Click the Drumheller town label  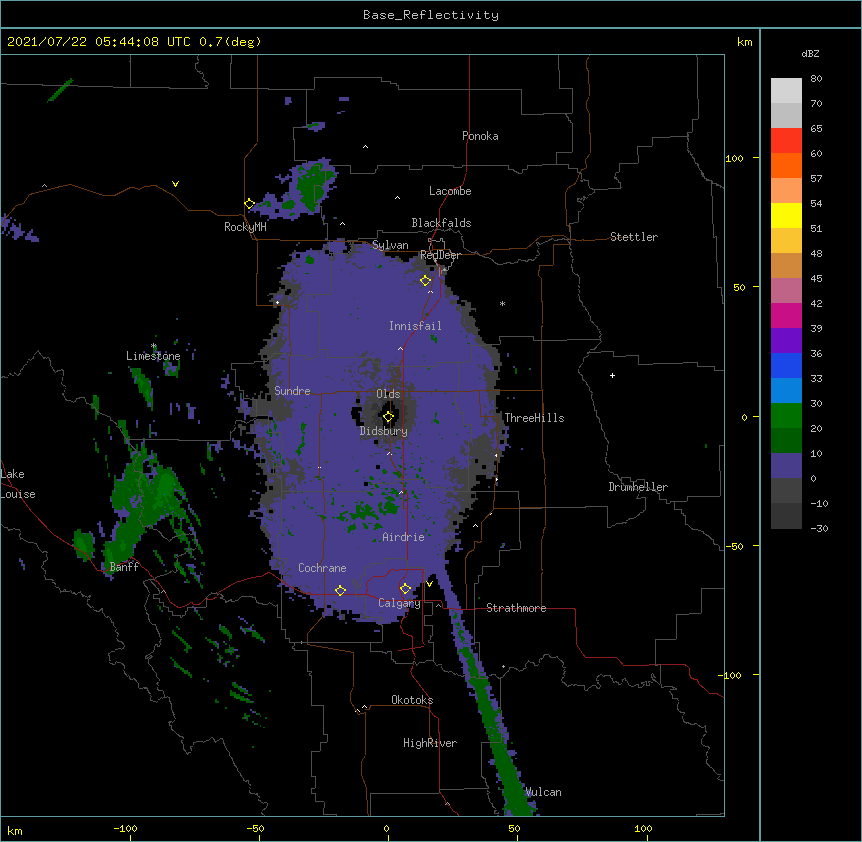638,487
